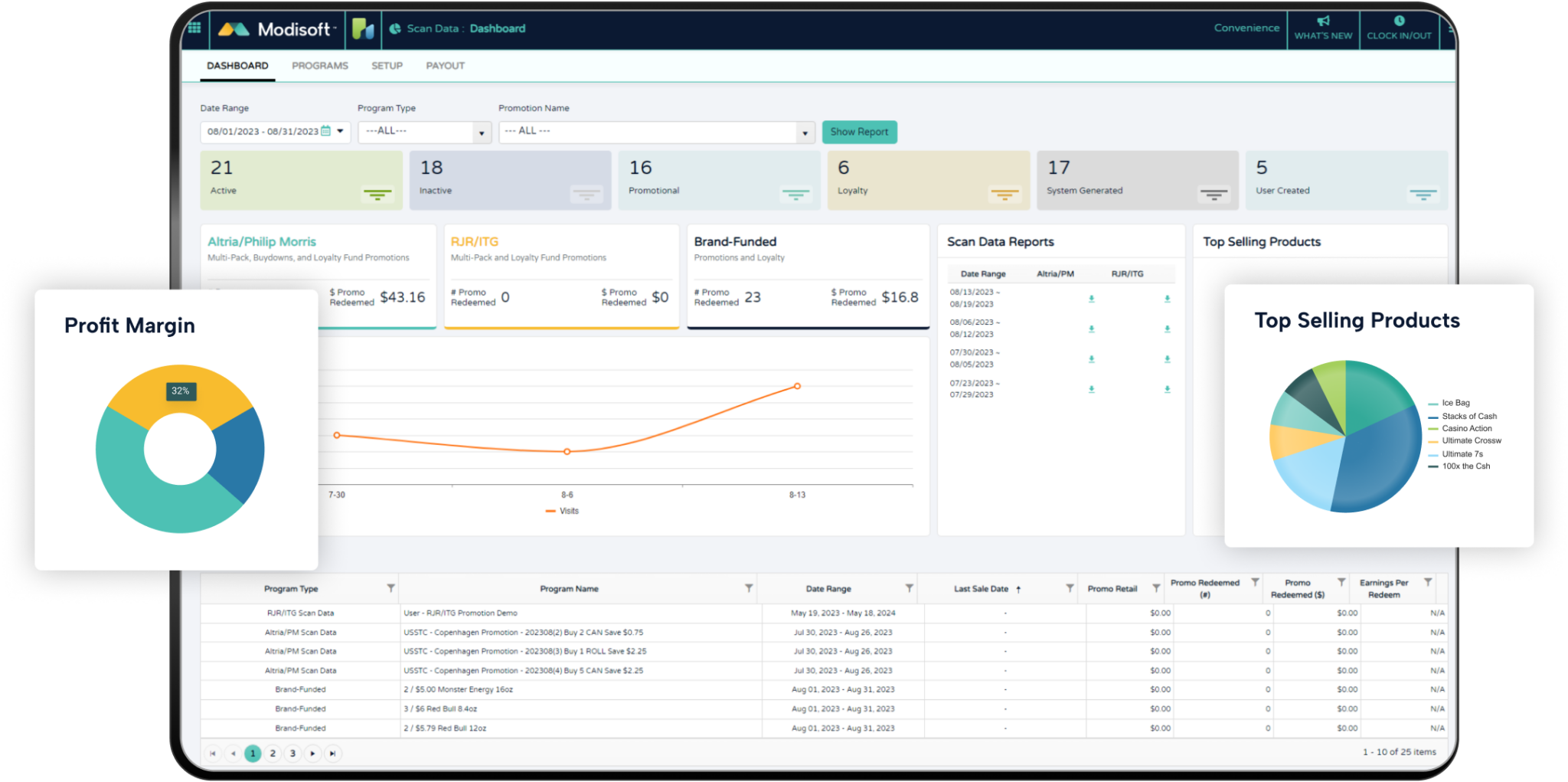The width and height of the screenshot is (1568, 782).
Task: Open the app grid menu icon
Action: click(x=194, y=28)
